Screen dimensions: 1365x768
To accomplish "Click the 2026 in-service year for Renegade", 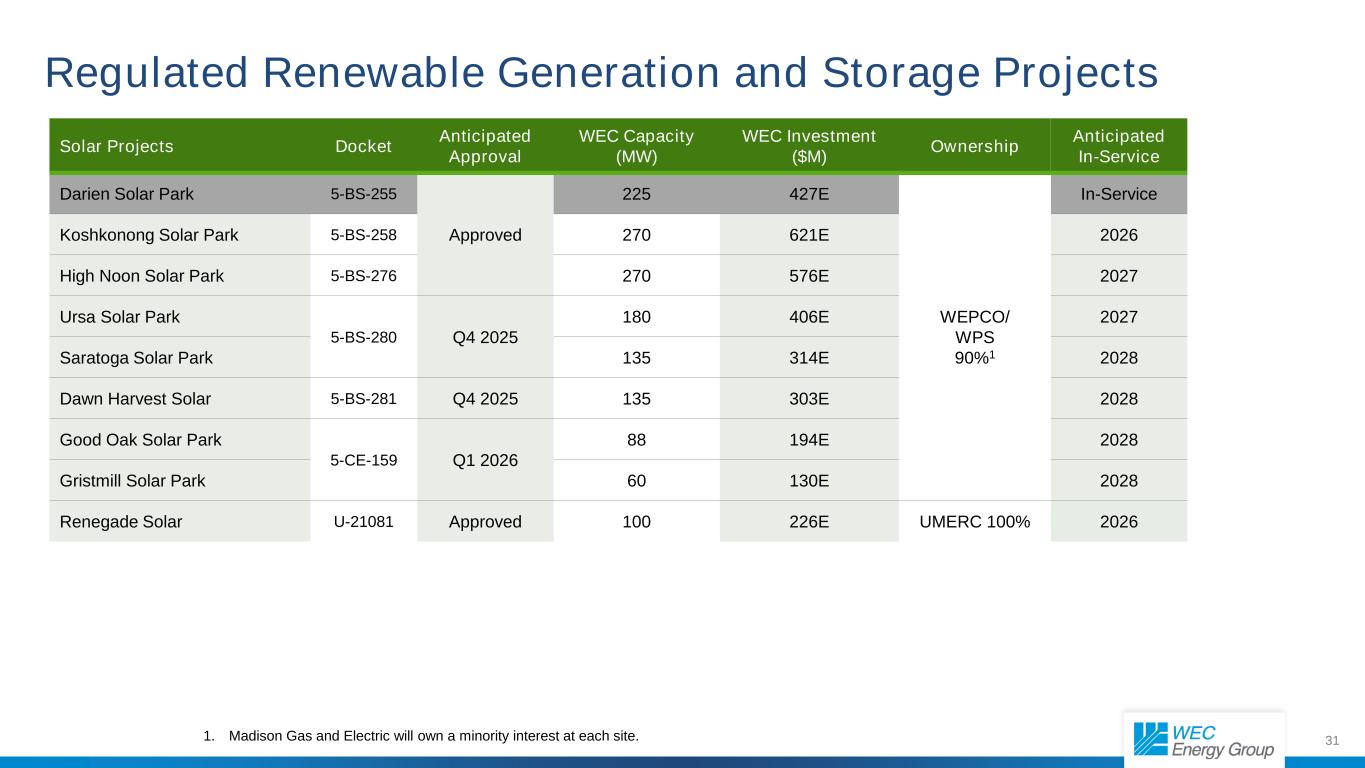I will point(1118,522).
